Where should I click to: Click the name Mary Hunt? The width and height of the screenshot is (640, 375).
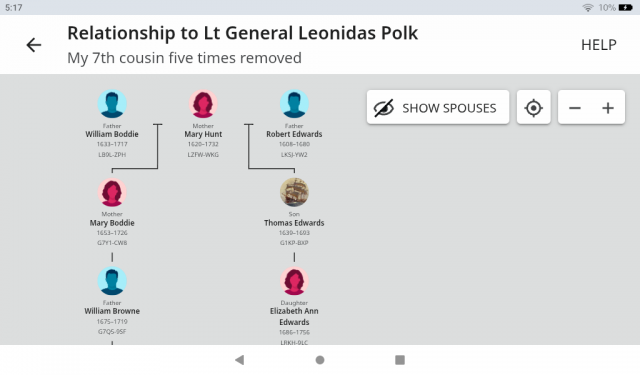tap(203, 134)
